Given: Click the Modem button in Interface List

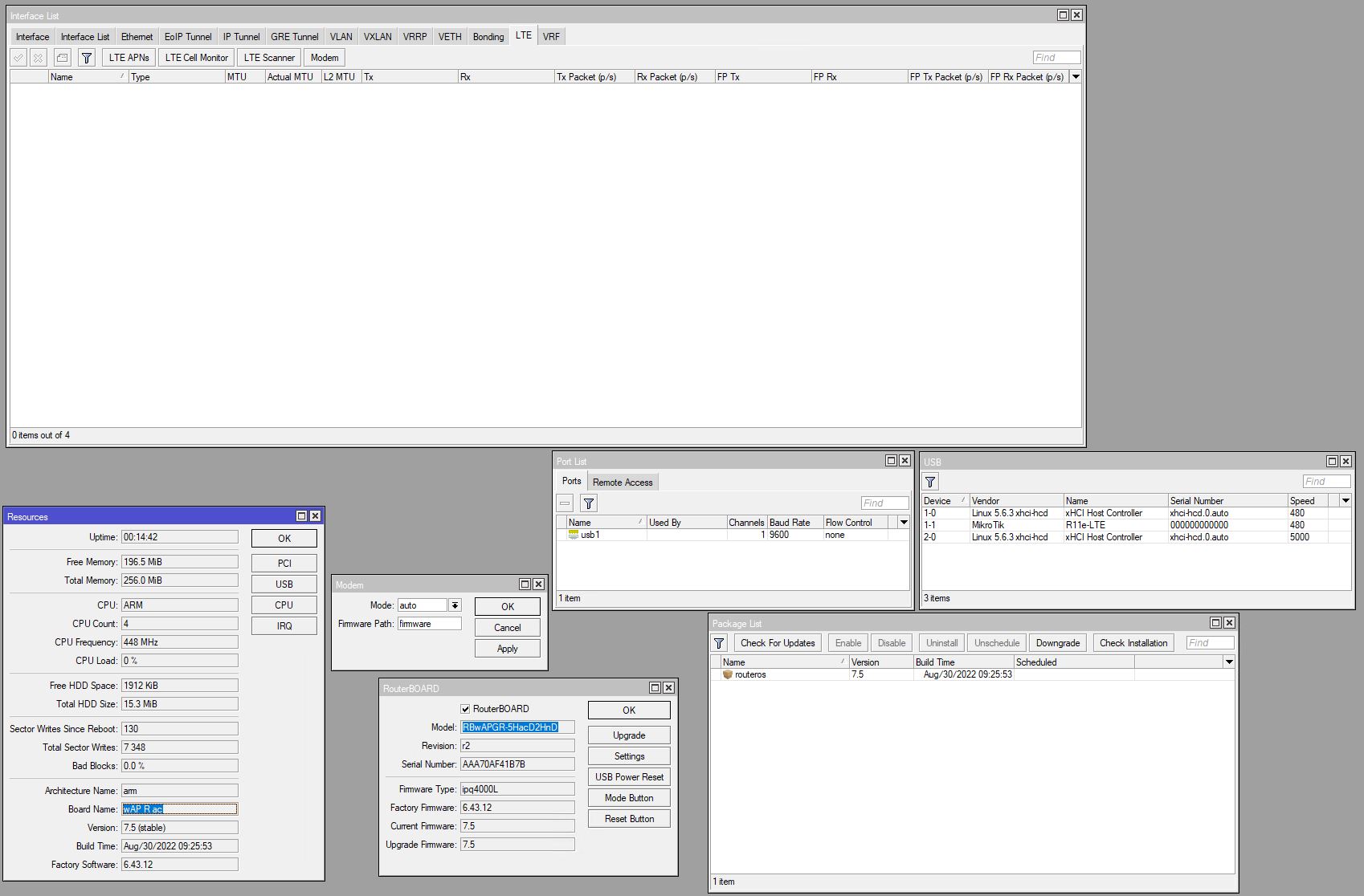Looking at the screenshot, I should 325,58.
